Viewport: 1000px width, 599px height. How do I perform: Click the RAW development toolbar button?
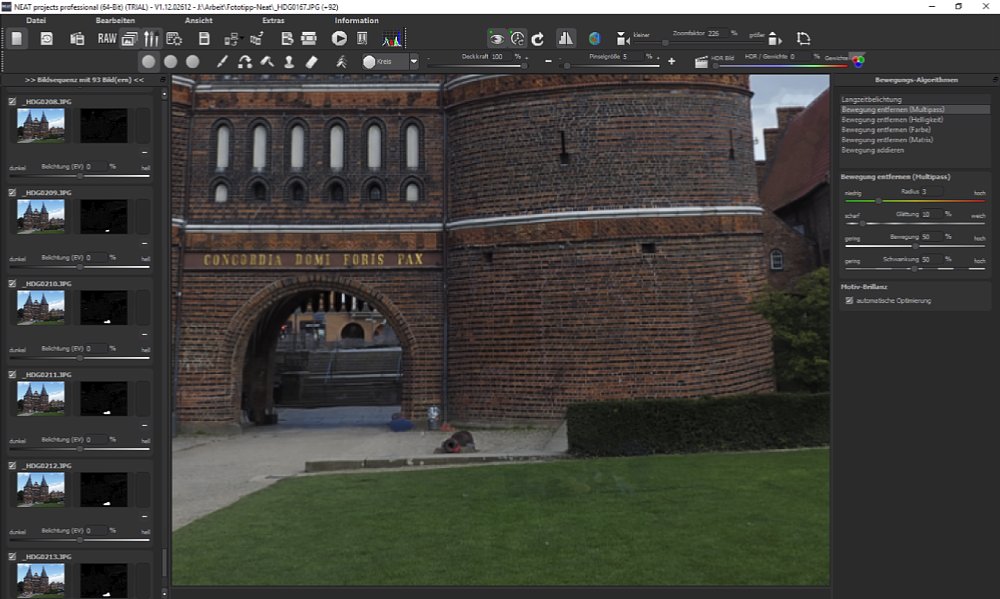tap(107, 39)
